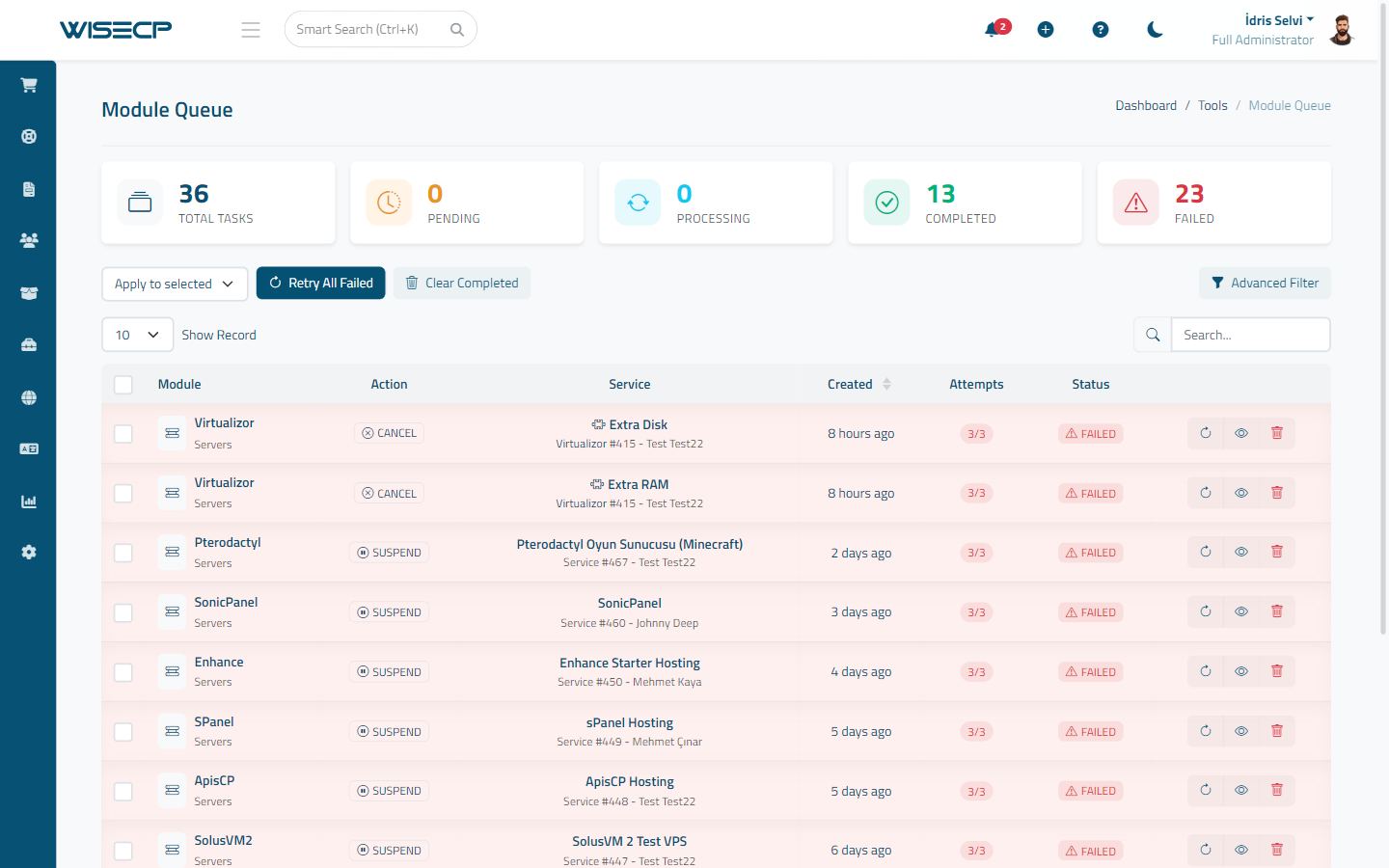Image resolution: width=1389 pixels, height=868 pixels.
Task: Open the language card icon in sidebar
Action: coord(29,449)
